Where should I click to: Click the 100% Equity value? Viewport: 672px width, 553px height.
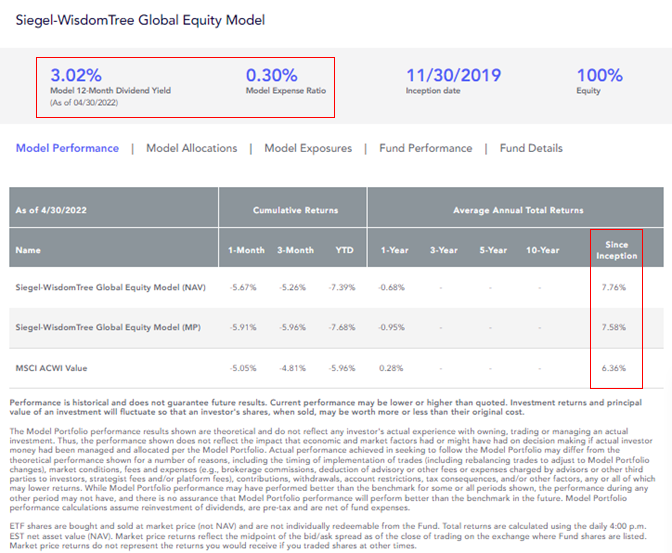[x=600, y=75]
